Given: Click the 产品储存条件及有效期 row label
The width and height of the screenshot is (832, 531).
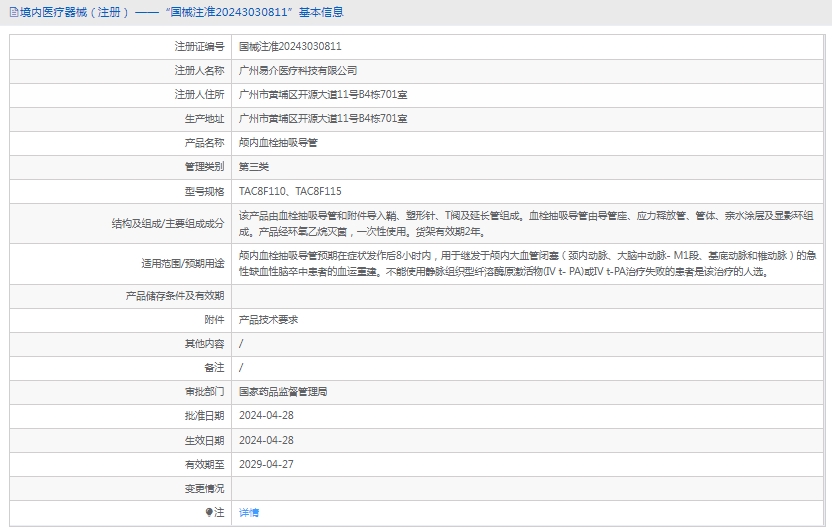Looking at the screenshot, I should click(x=174, y=296).
